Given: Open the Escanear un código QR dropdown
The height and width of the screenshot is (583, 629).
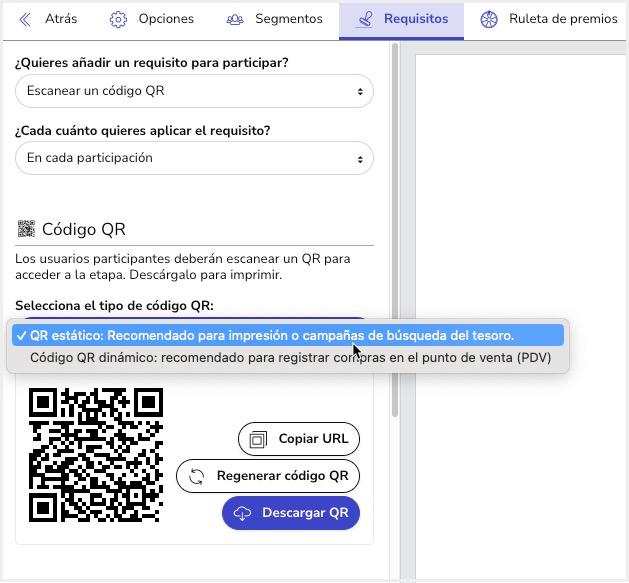Looking at the screenshot, I should [x=194, y=91].
